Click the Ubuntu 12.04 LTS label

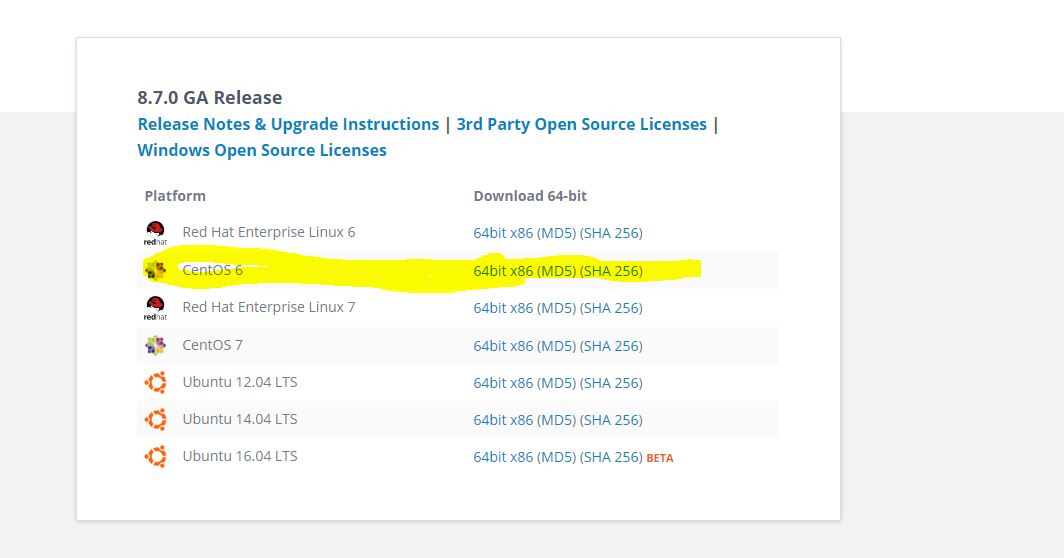click(240, 382)
